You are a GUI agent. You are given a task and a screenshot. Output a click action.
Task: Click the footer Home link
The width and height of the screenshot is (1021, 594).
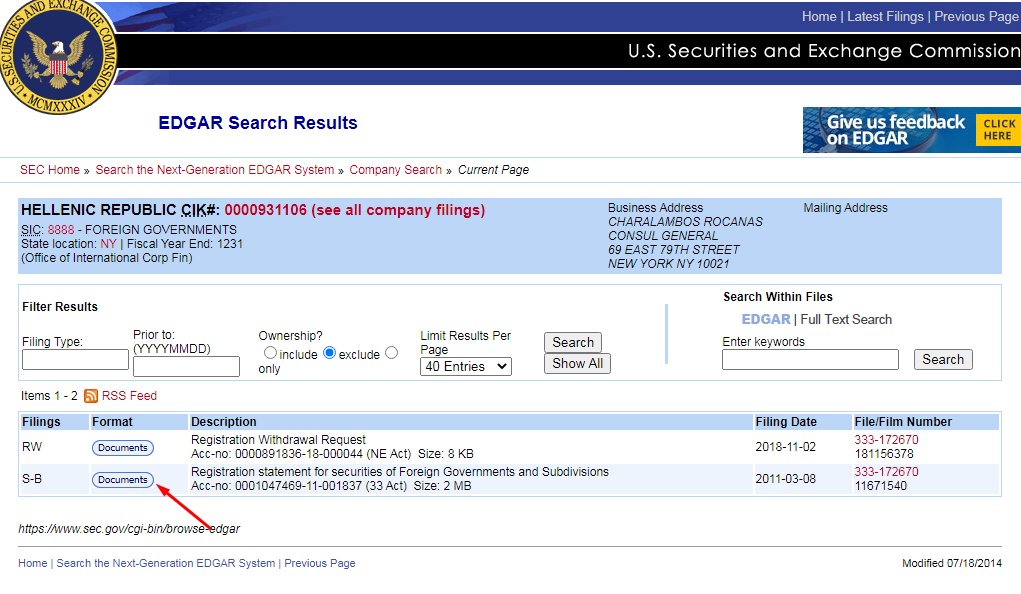tap(33, 563)
